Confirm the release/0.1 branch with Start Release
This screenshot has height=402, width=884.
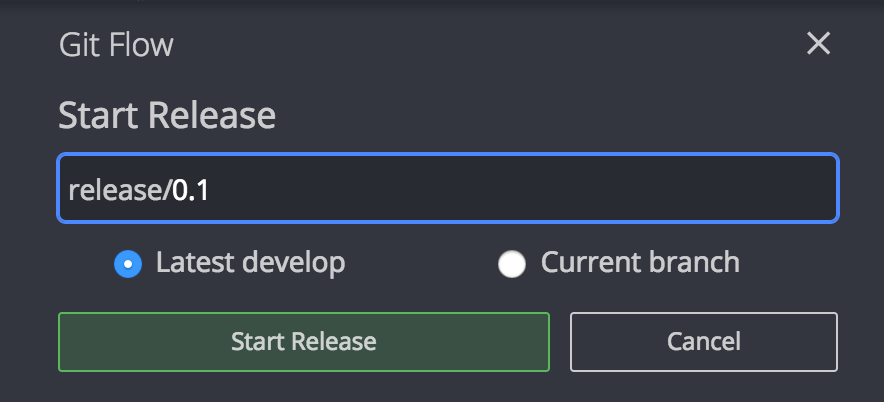pos(304,342)
